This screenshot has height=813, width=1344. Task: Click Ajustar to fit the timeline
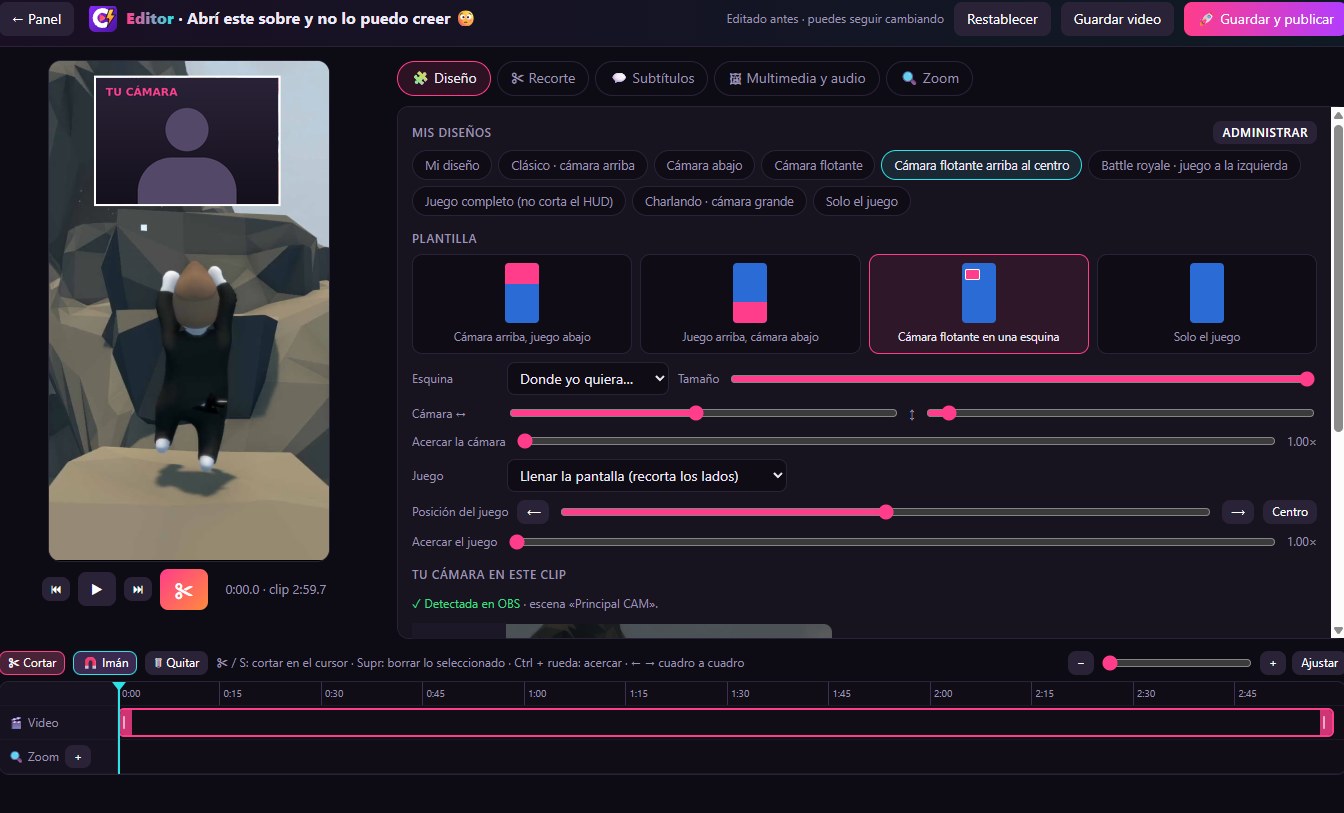coord(1319,663)
